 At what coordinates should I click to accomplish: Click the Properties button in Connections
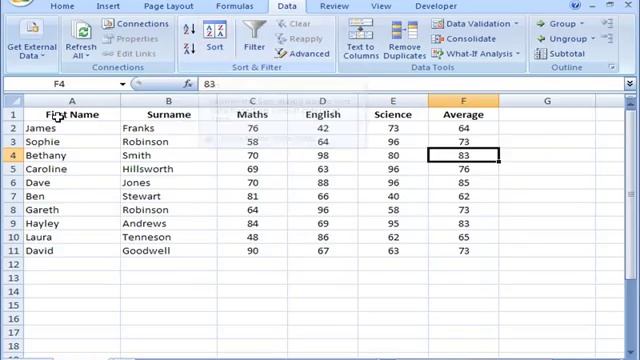tap(131, 39)
